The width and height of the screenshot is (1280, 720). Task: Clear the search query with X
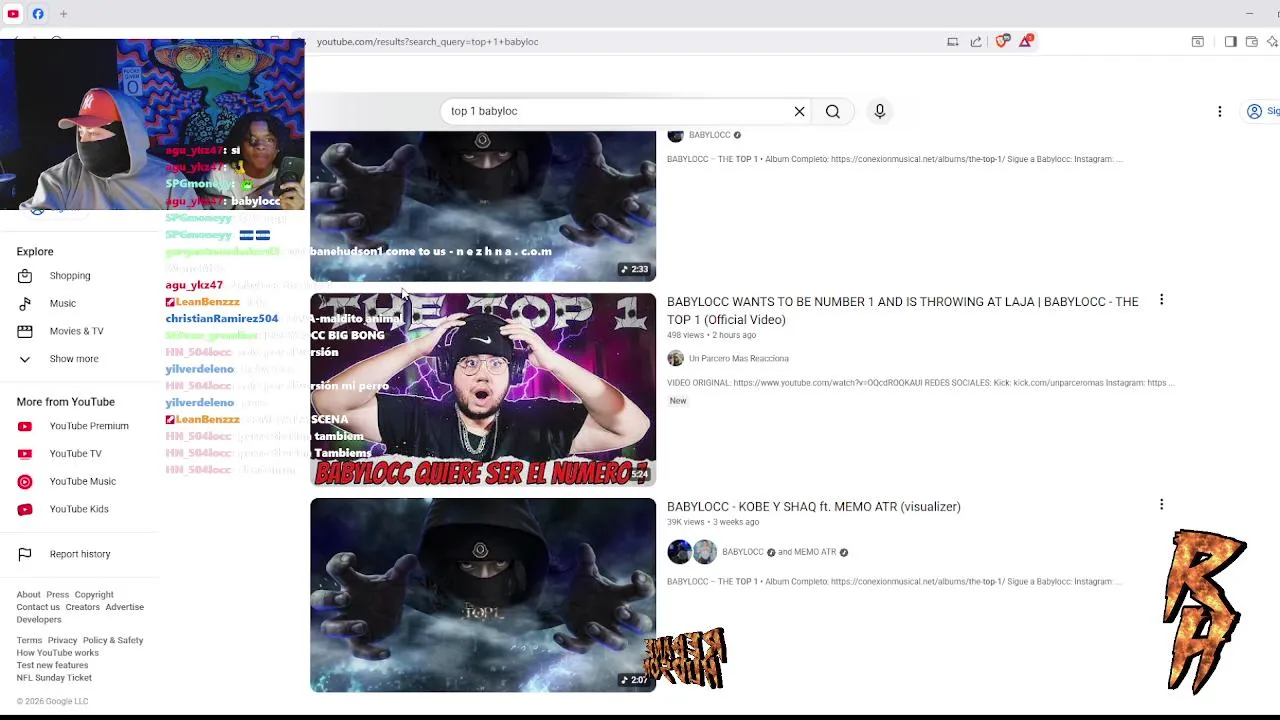[x=799, y=111]
